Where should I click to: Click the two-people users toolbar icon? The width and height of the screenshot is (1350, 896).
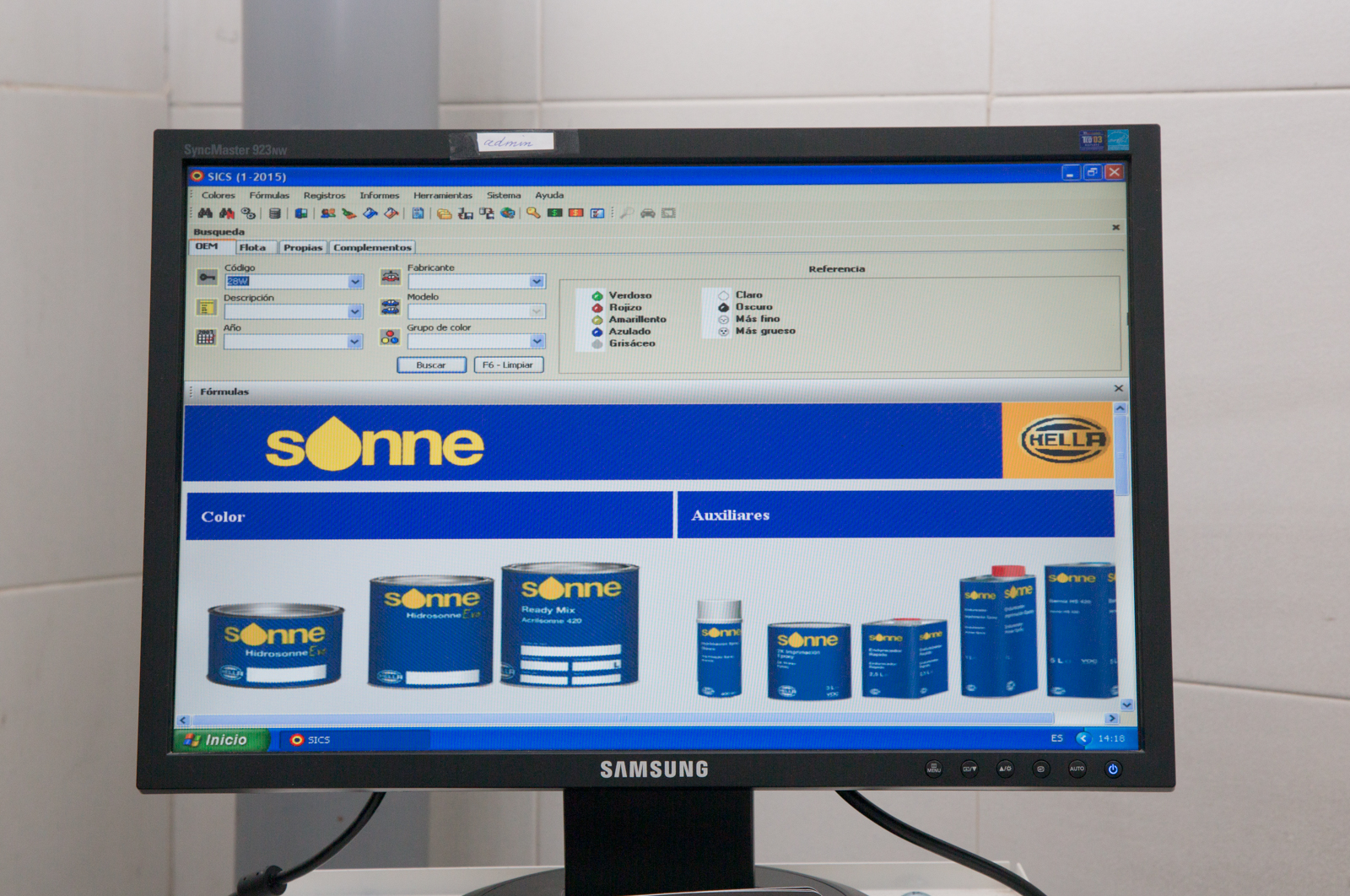[328, 213]
